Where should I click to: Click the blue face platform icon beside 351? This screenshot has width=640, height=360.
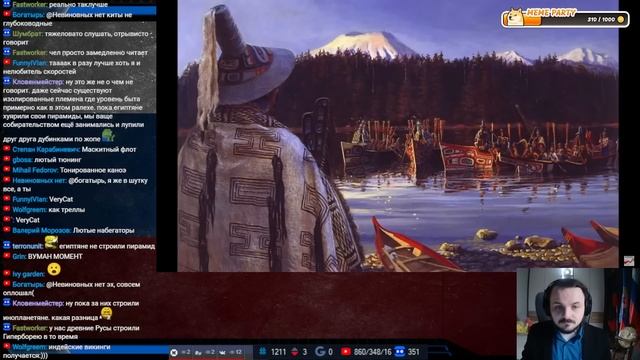coord(400,351)
